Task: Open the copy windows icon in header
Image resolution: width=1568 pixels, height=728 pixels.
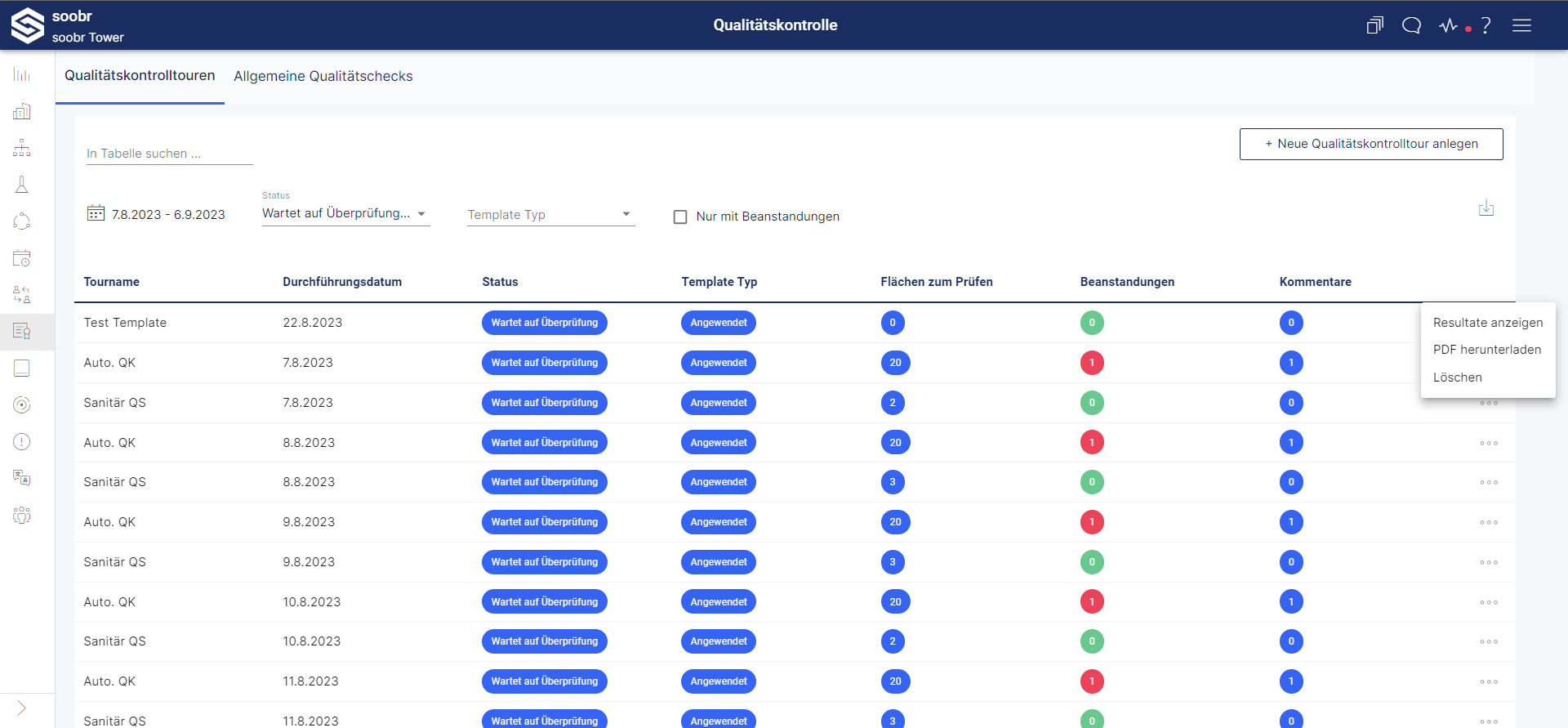Action: click(x=1375, y=25)
